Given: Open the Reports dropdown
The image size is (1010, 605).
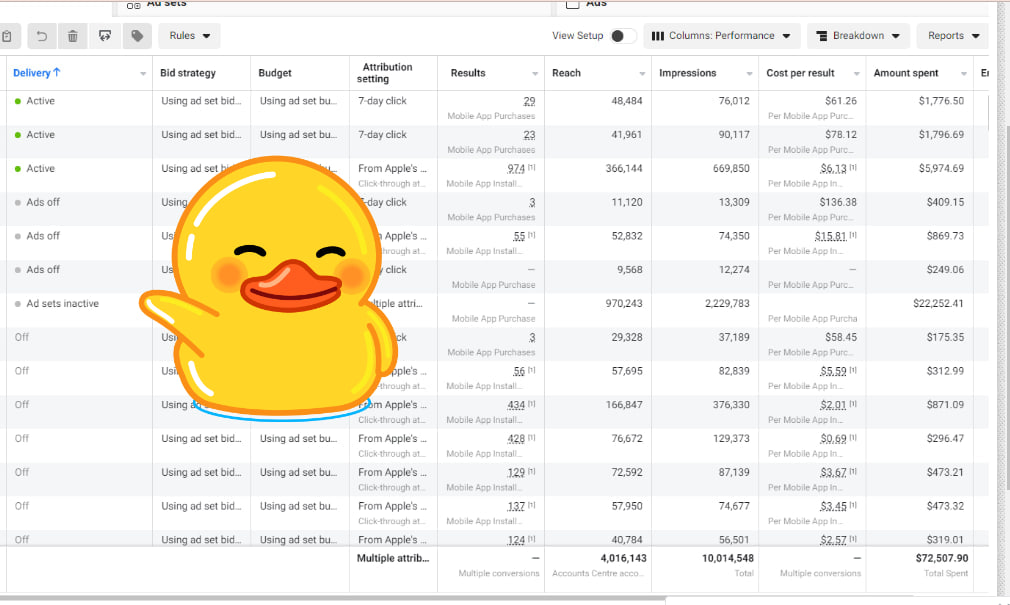Looking at the screenshot, I should pos(953,36).
